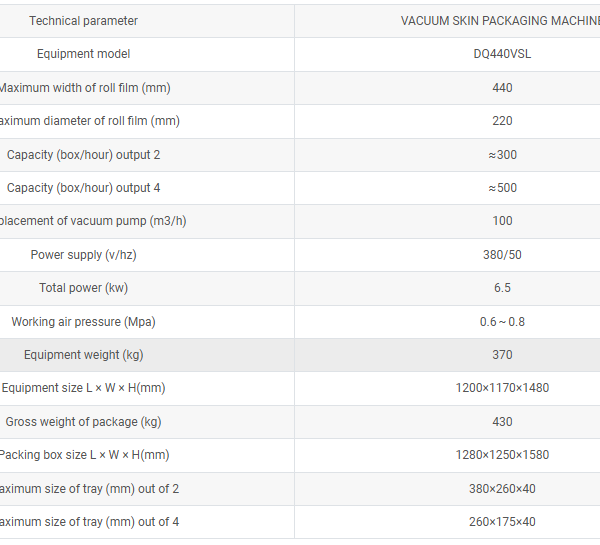Click the total power value 6.5
600x545 pixels.
coord(502,288)
